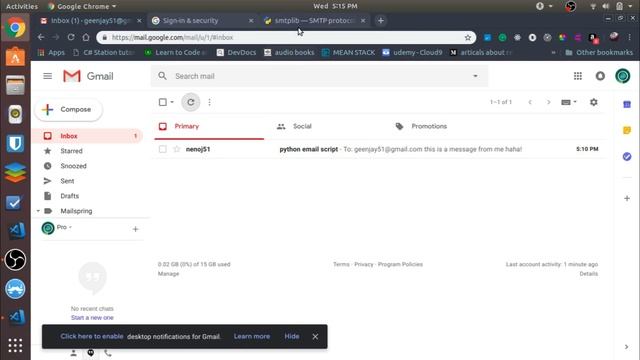The height and width of the screenshot is (360, 640).
Task: Open Google account notifications bell
Action: pos(600,76)
